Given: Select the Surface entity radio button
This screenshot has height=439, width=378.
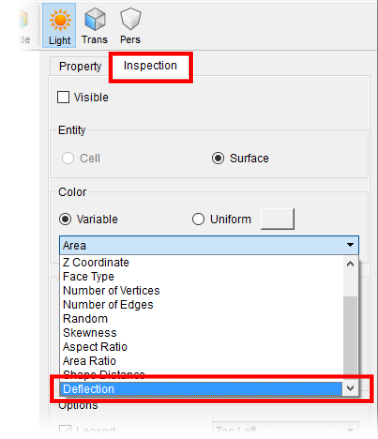Looking at the screenshot, I should pos(218,158).
